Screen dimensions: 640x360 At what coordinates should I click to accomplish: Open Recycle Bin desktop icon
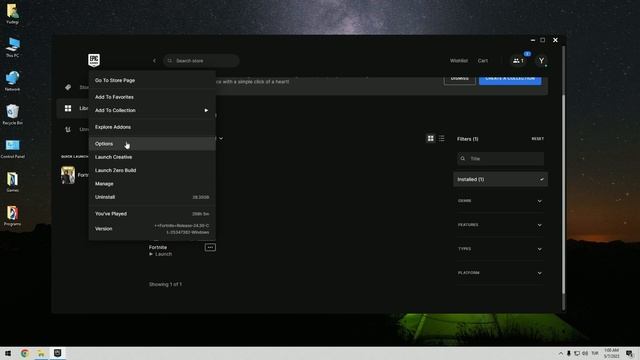pyautogui.click(x=13, y=115)
